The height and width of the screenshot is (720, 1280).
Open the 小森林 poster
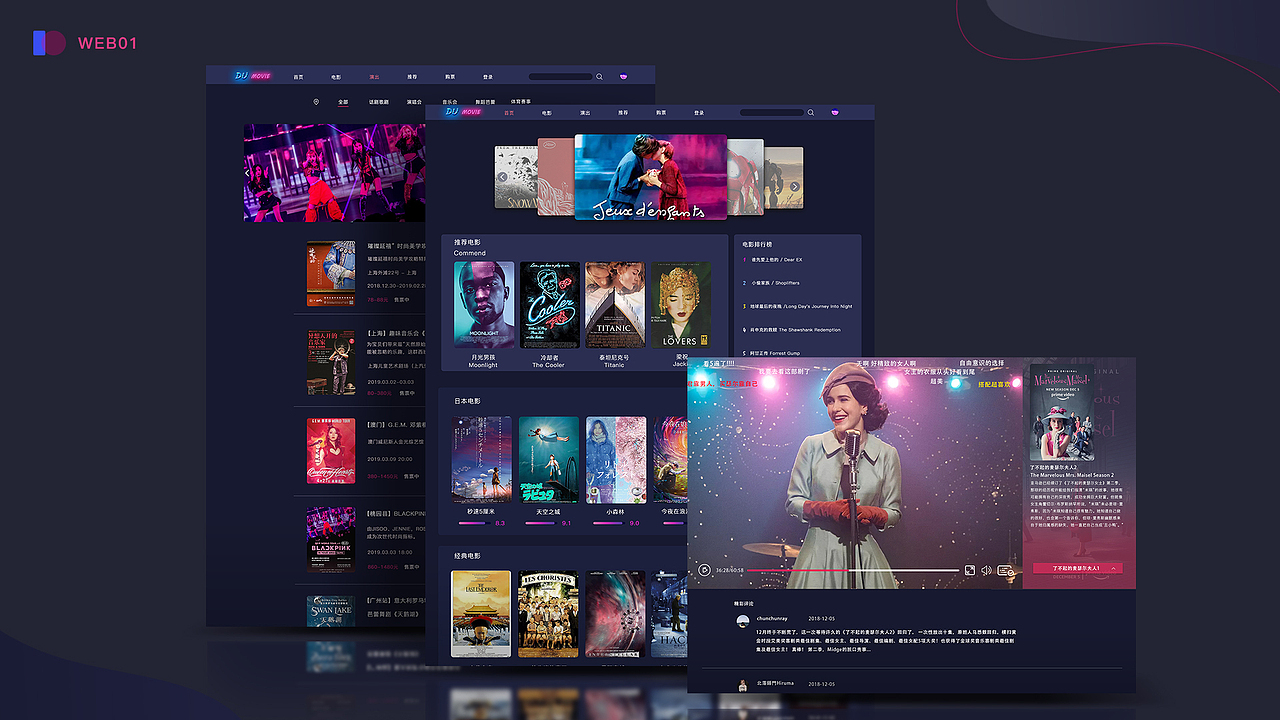(616, 460)
